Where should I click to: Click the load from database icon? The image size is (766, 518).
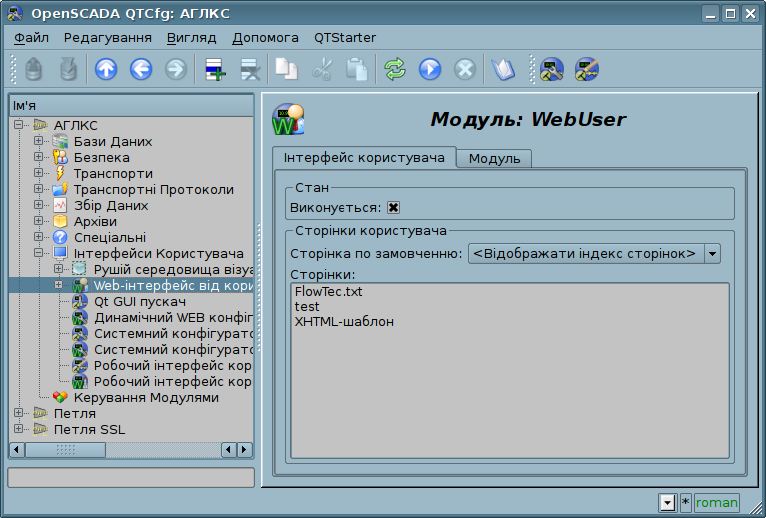tap(35, 69)
